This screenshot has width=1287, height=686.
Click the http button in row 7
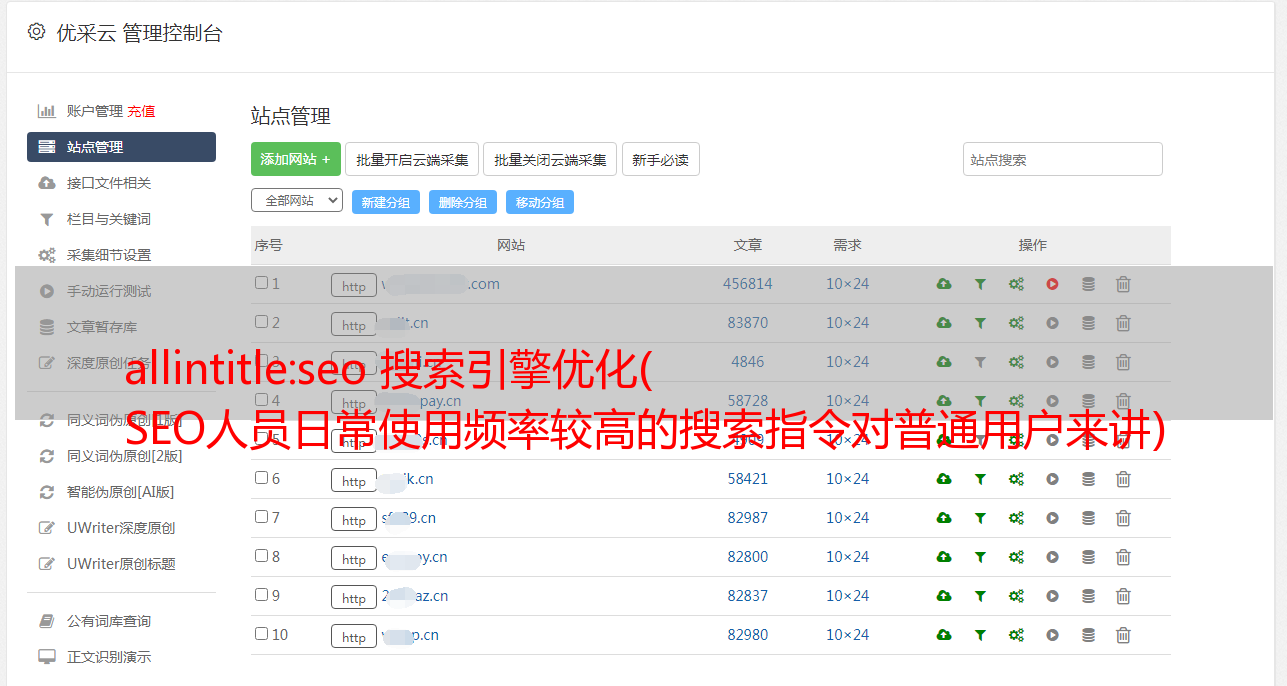click(x=354, y=519)
